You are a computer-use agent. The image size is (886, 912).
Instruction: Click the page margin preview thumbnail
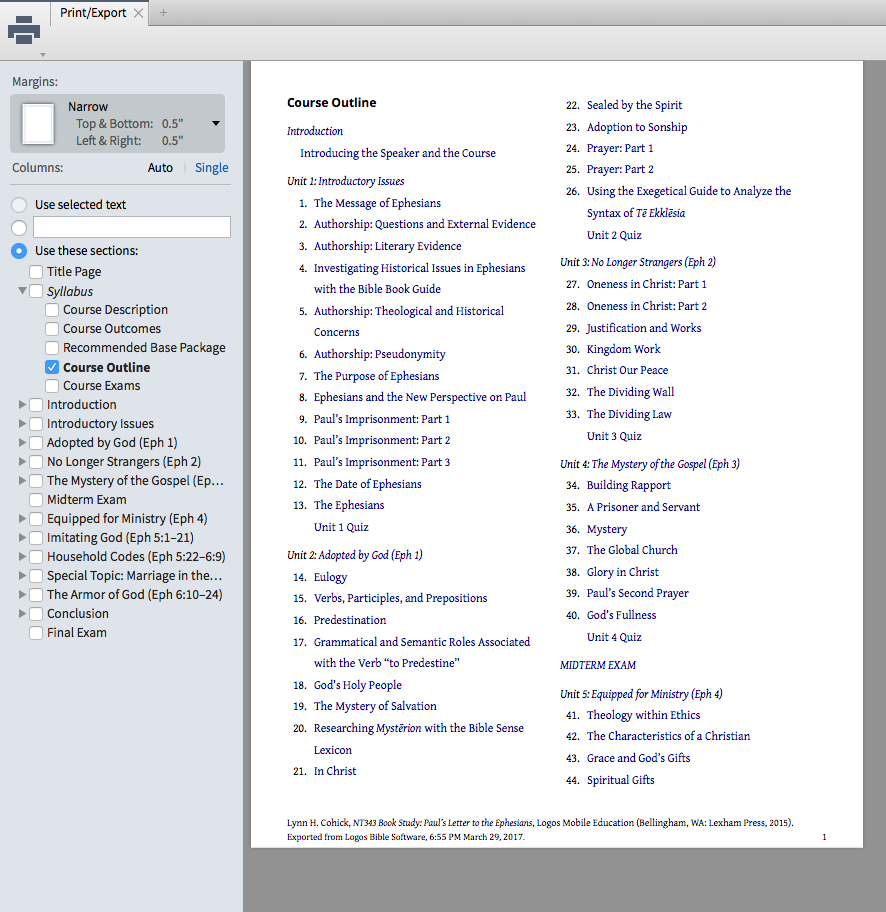tap(38, 123)
